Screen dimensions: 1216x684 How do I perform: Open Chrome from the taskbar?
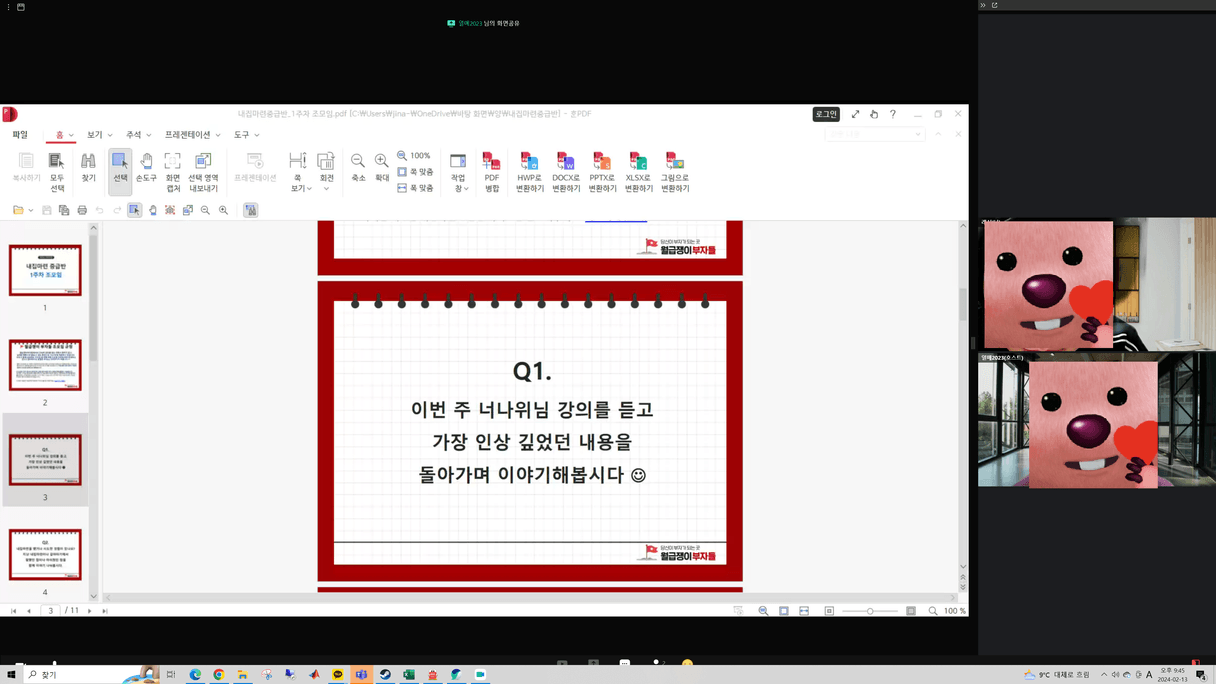coord(219,675)
